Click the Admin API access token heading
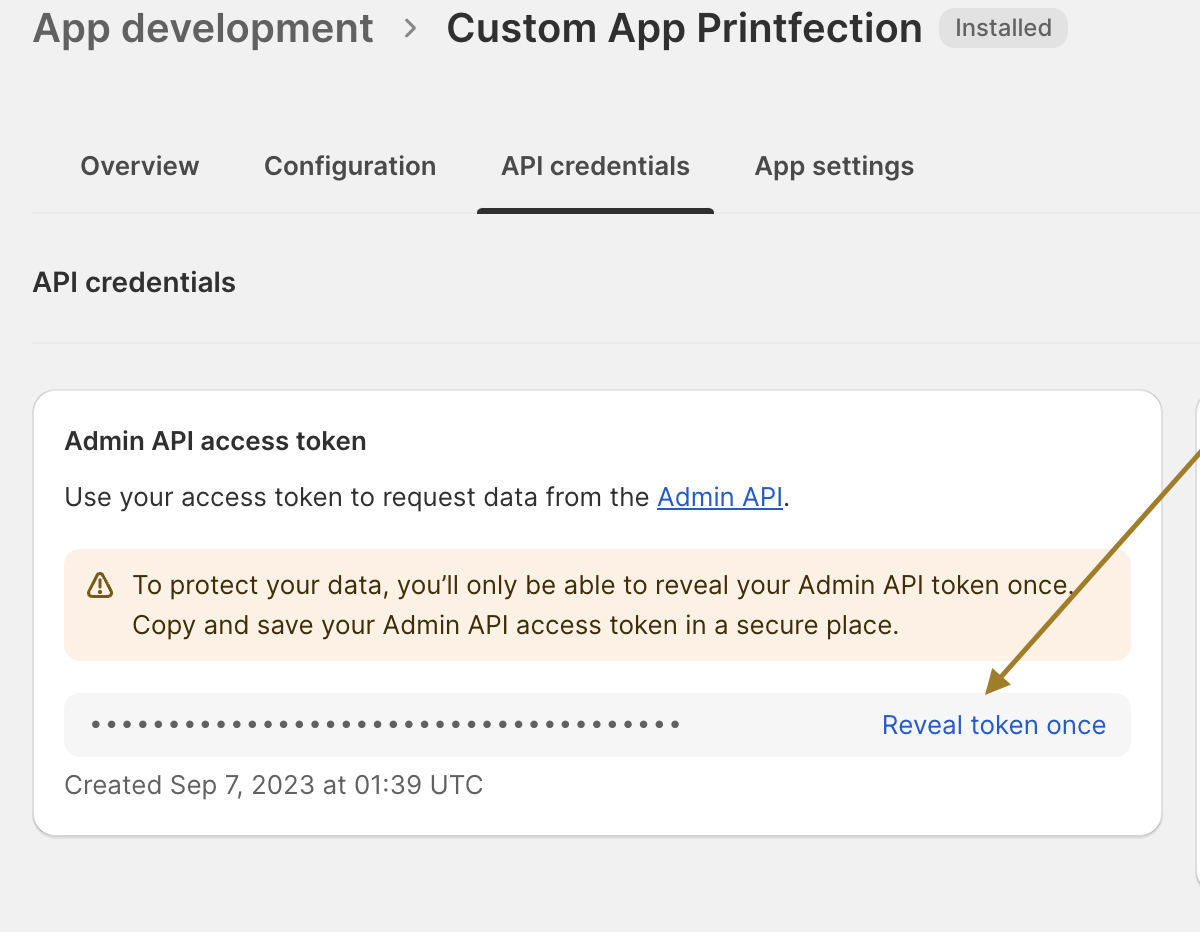 coord(215,441)
